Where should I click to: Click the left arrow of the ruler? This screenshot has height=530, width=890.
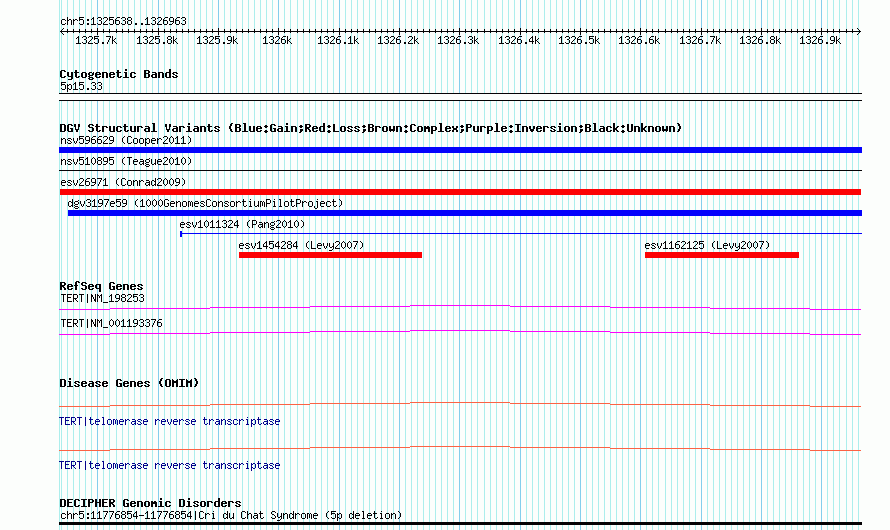62,31
